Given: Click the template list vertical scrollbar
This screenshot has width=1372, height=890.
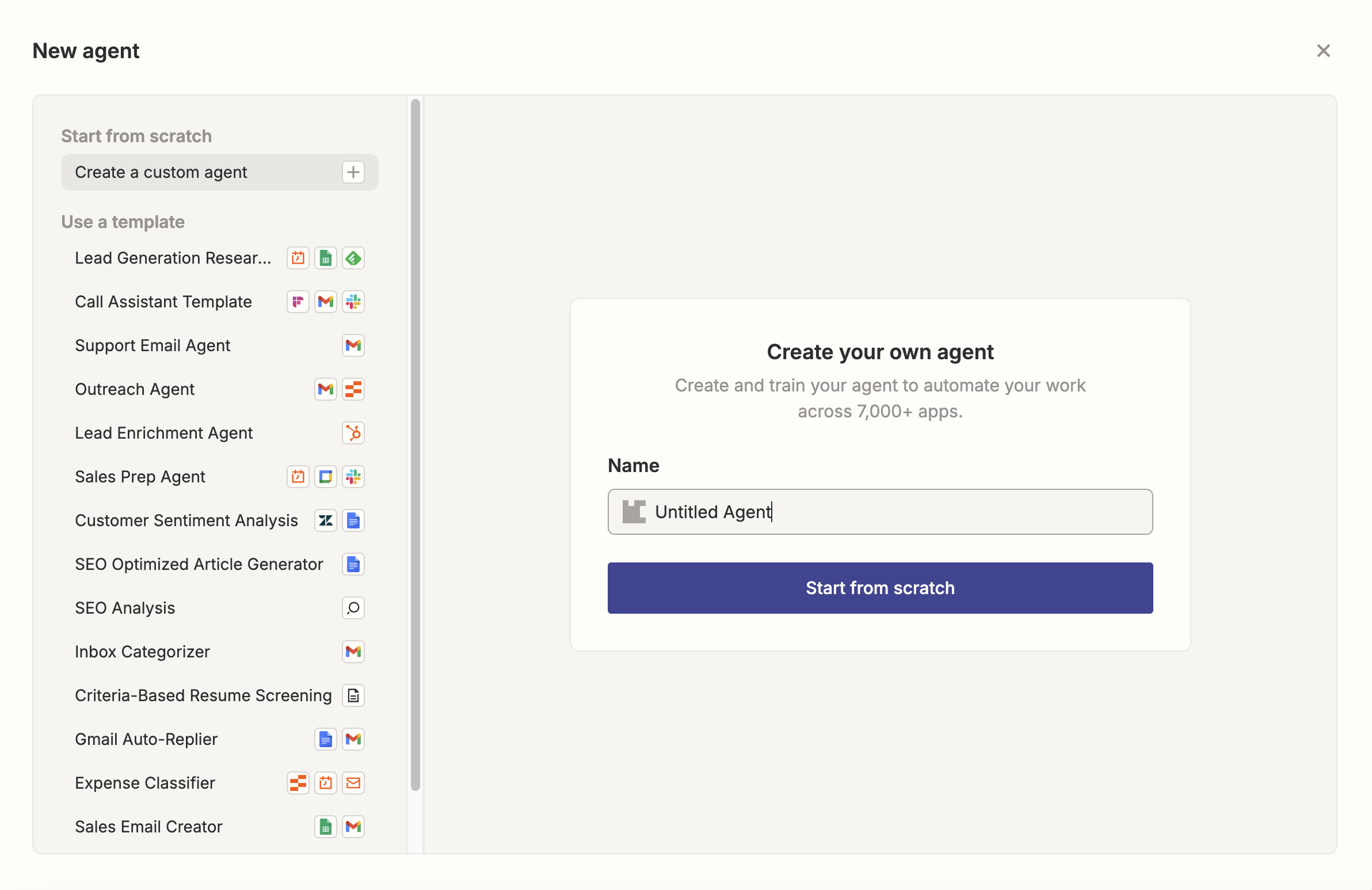Looking at the screenshot, I should (415, 444).
